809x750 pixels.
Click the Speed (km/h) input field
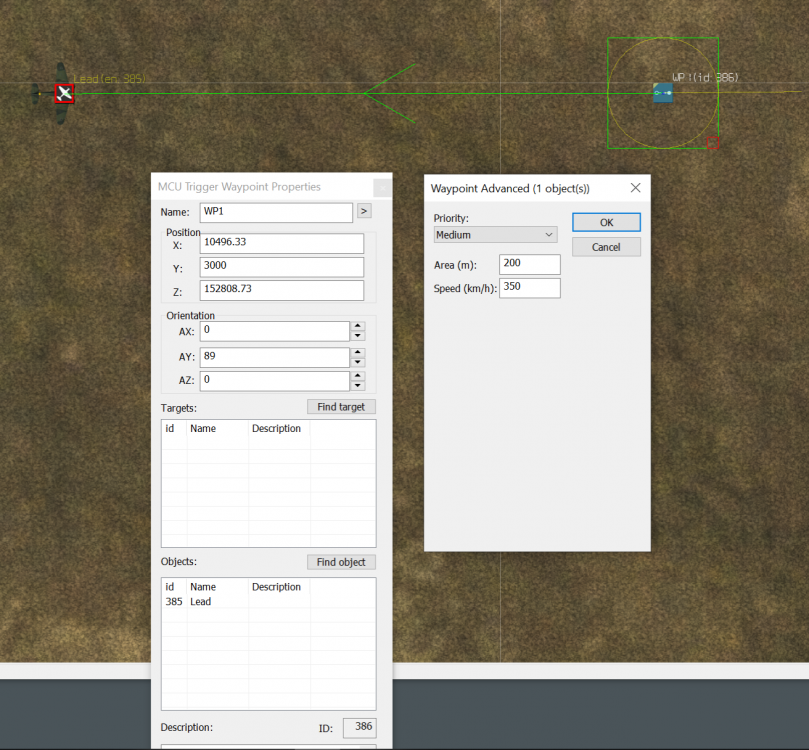point(529,288)
